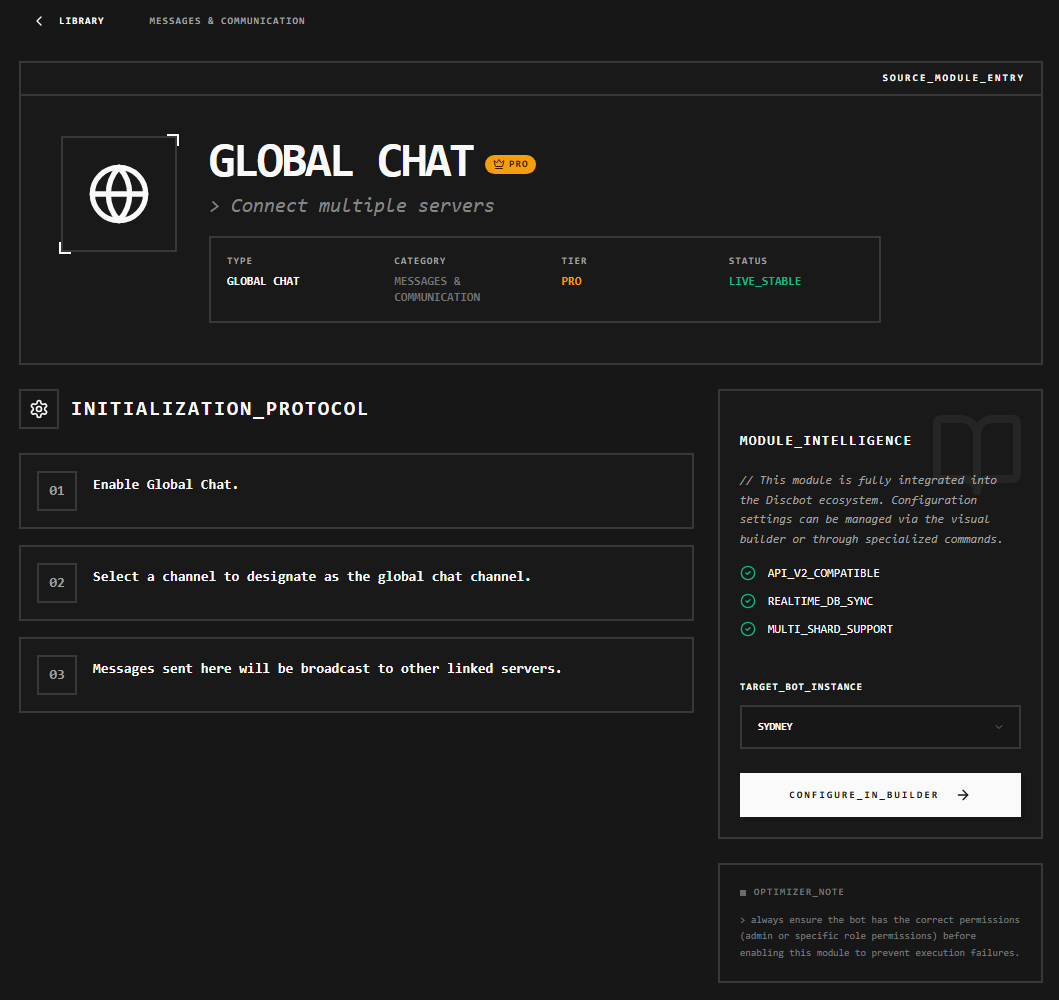Image resolution: width=1059 pixels, height=1000 pixels.
Task: Open Messages & Communication breadcrumb
Action: [x=227, y=21]
